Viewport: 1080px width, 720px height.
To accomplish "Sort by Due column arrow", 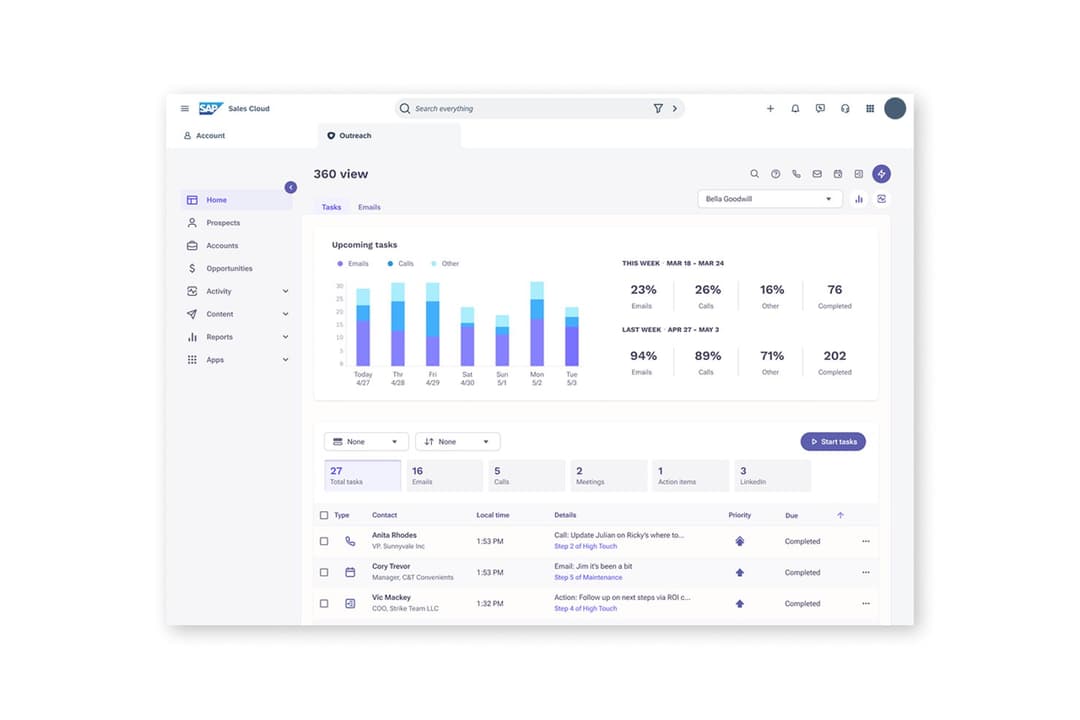I will 840,515.
